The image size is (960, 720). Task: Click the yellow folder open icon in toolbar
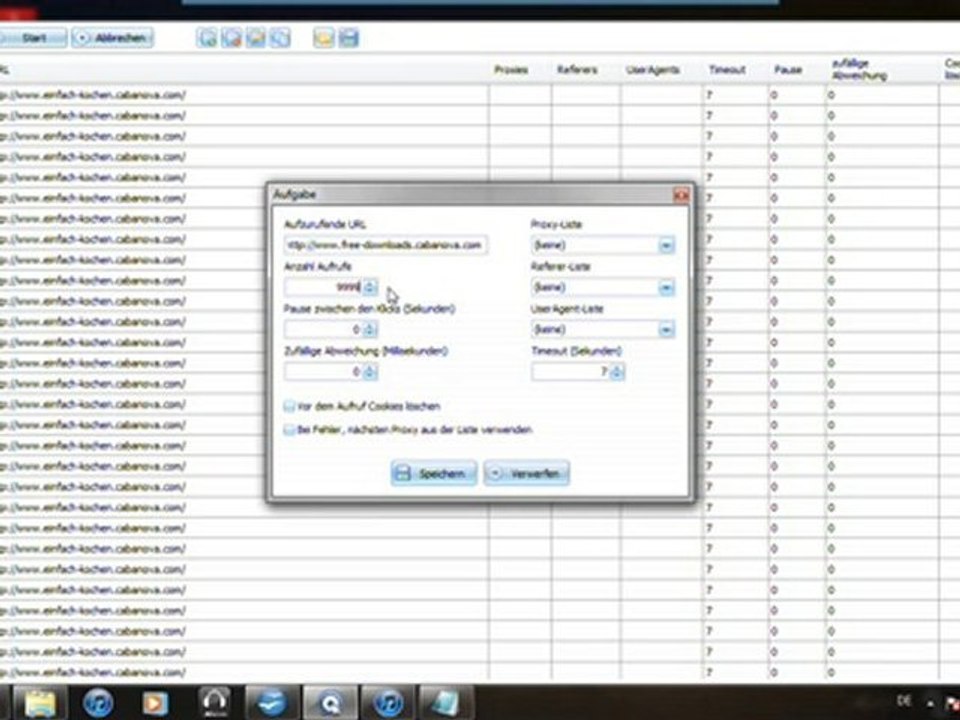(323, 38)
